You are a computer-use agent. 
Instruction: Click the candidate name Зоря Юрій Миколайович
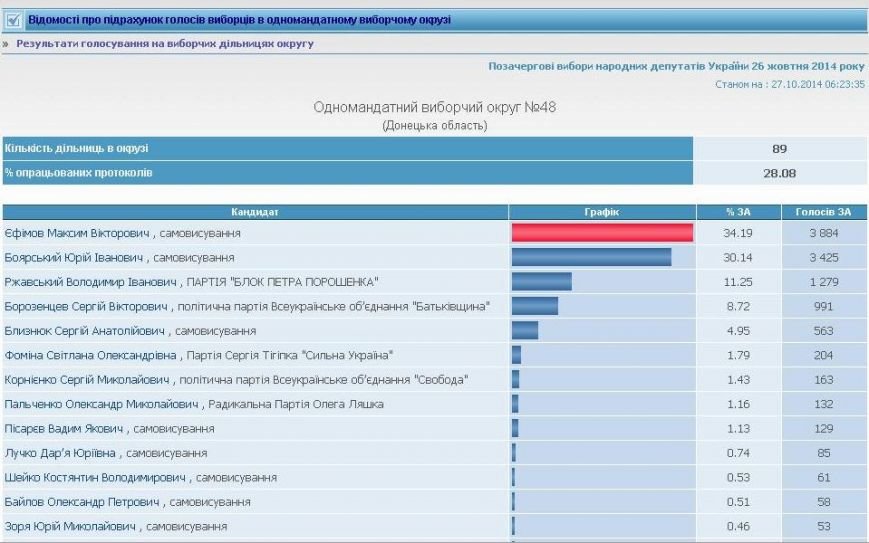[x=70, y=526]
